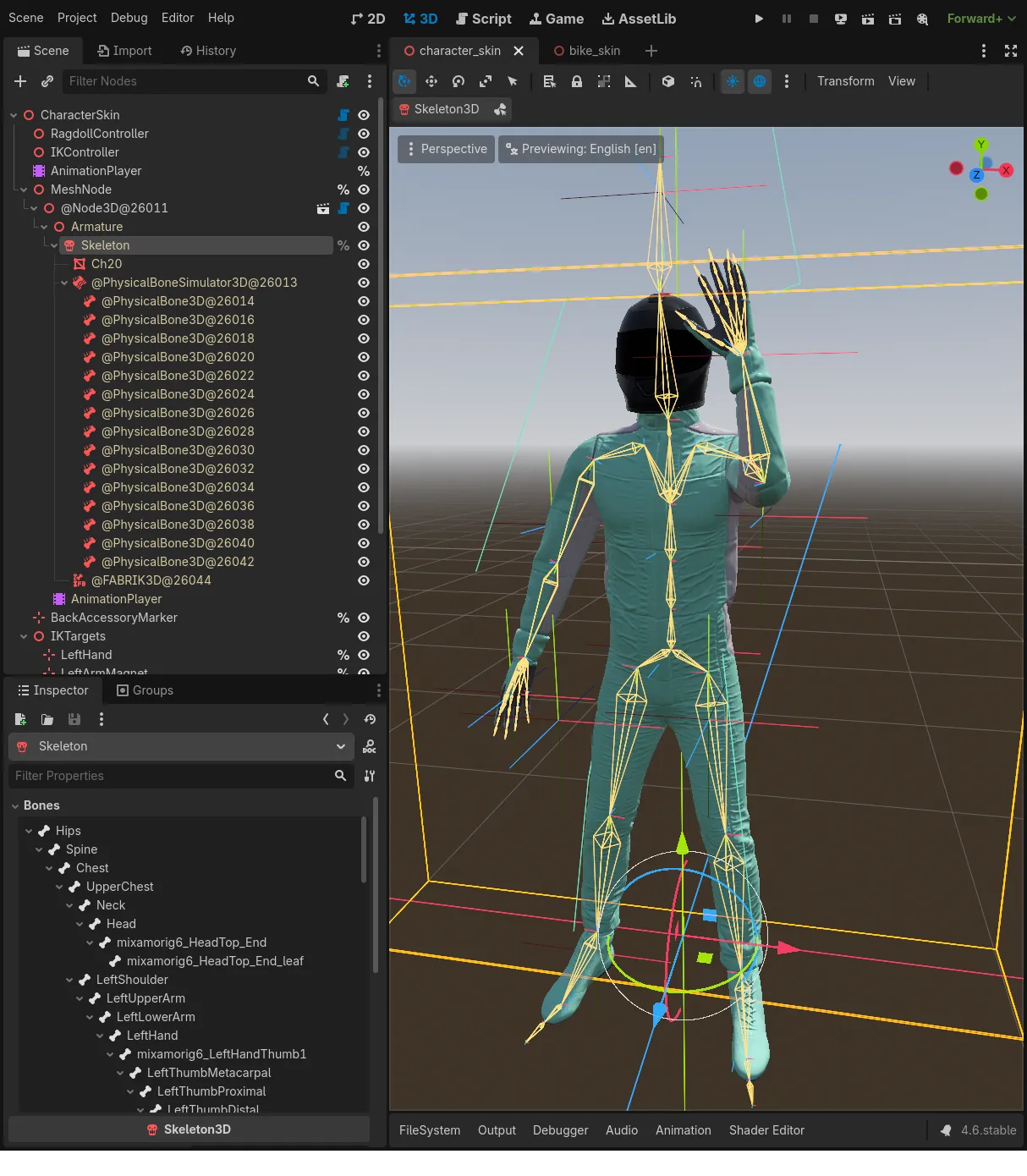Attach script icon beside Filter Nodes
Image resolution: width=1027 pixels, height=1176 pixels.
[343, 81]
